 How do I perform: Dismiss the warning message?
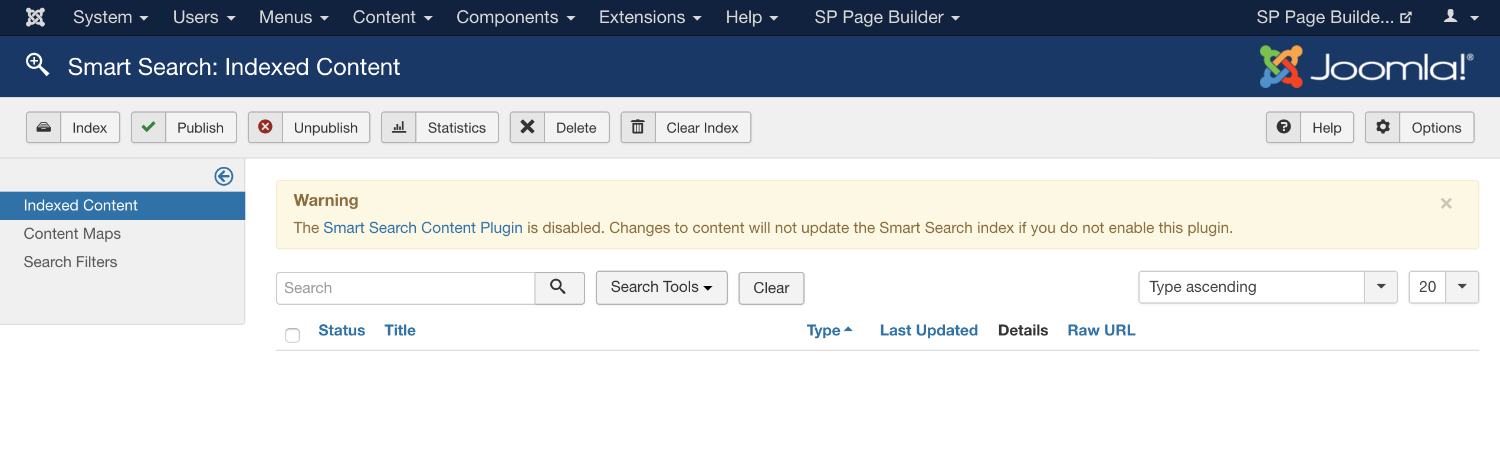(1446, 203)
